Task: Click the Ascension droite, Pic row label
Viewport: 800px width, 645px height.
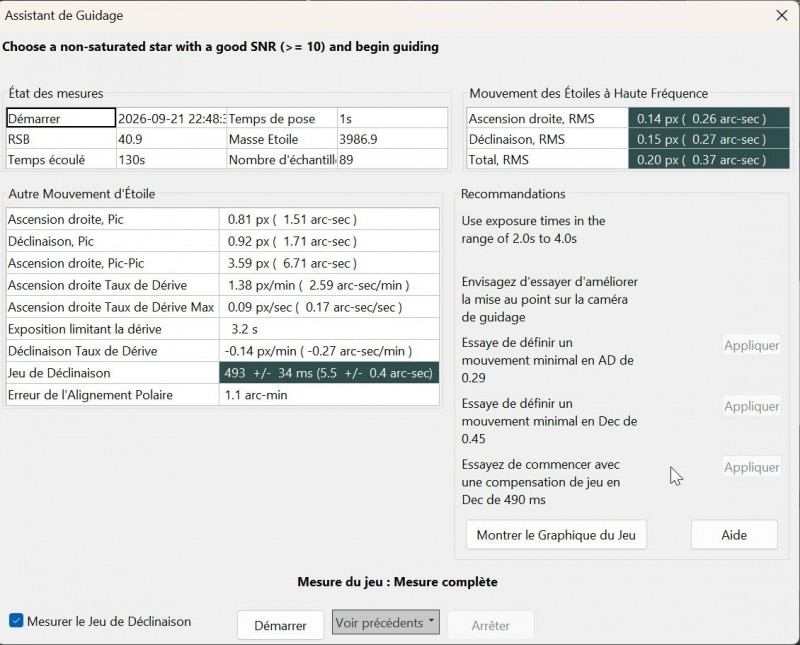Action: click(113, 219)
